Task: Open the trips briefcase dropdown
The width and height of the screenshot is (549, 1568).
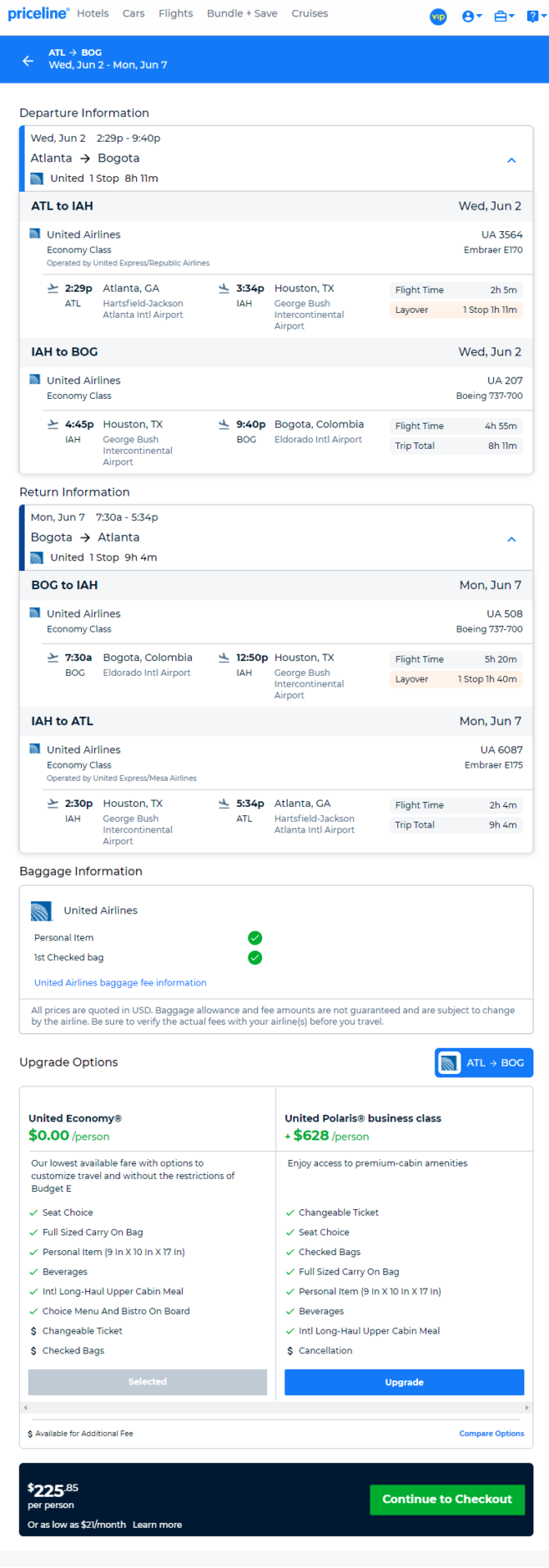Action: click(x=504, y=16)
